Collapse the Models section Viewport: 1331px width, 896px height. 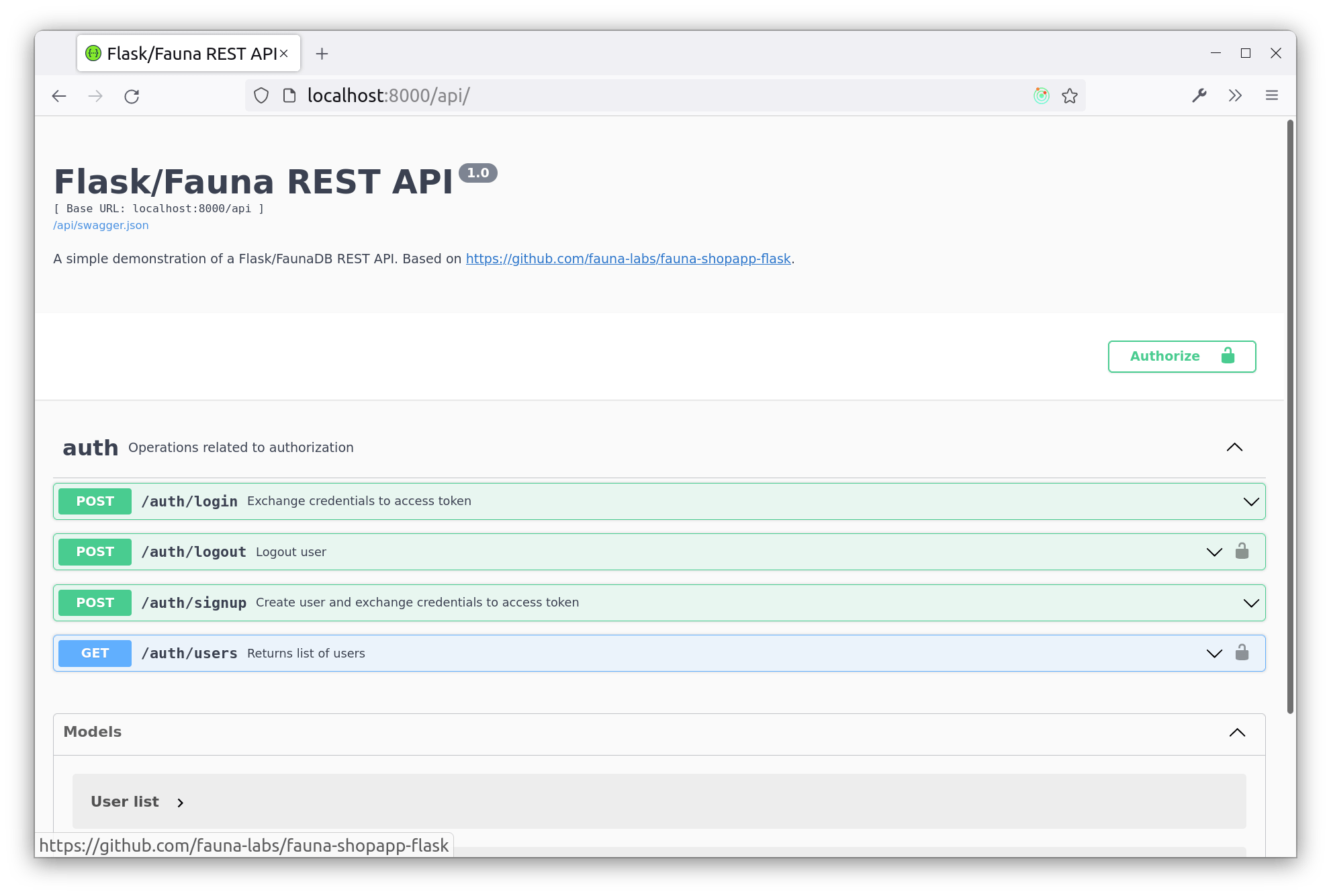point(1238,732)
